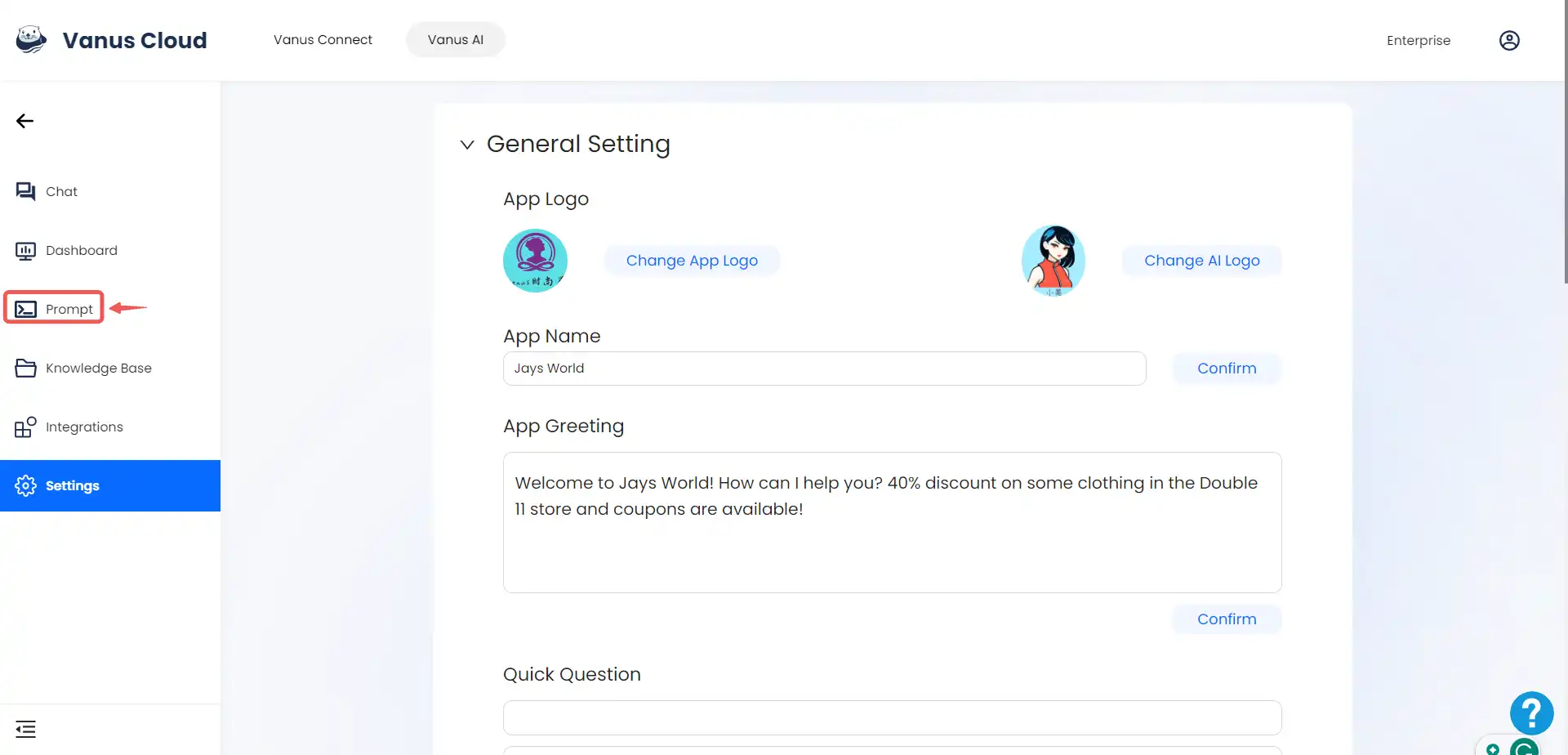
Task: Switch to the Vanus AI tab
Action: 456,39
